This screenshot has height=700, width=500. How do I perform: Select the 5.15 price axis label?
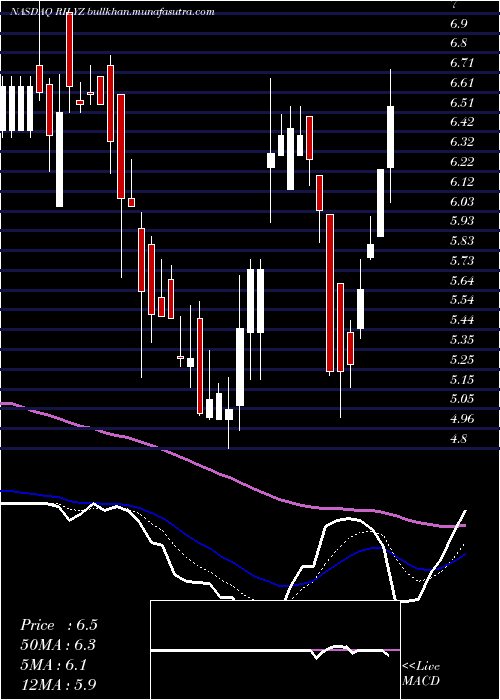point(461,380)
